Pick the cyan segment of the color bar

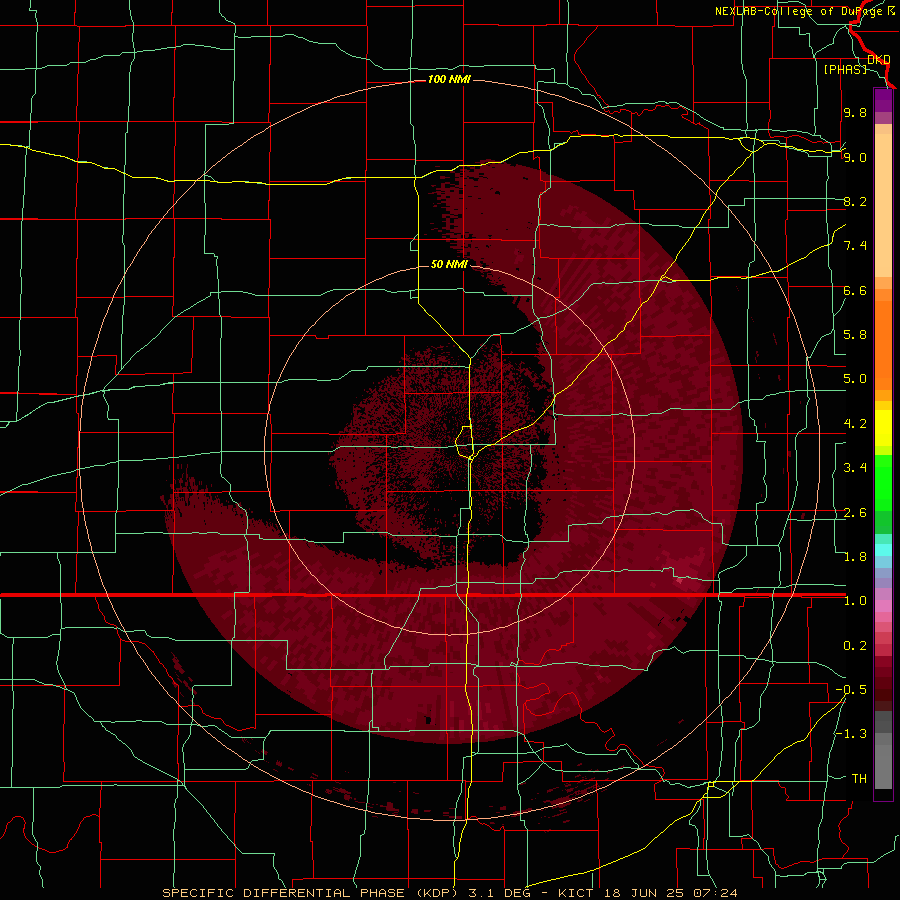click(883, 550)
